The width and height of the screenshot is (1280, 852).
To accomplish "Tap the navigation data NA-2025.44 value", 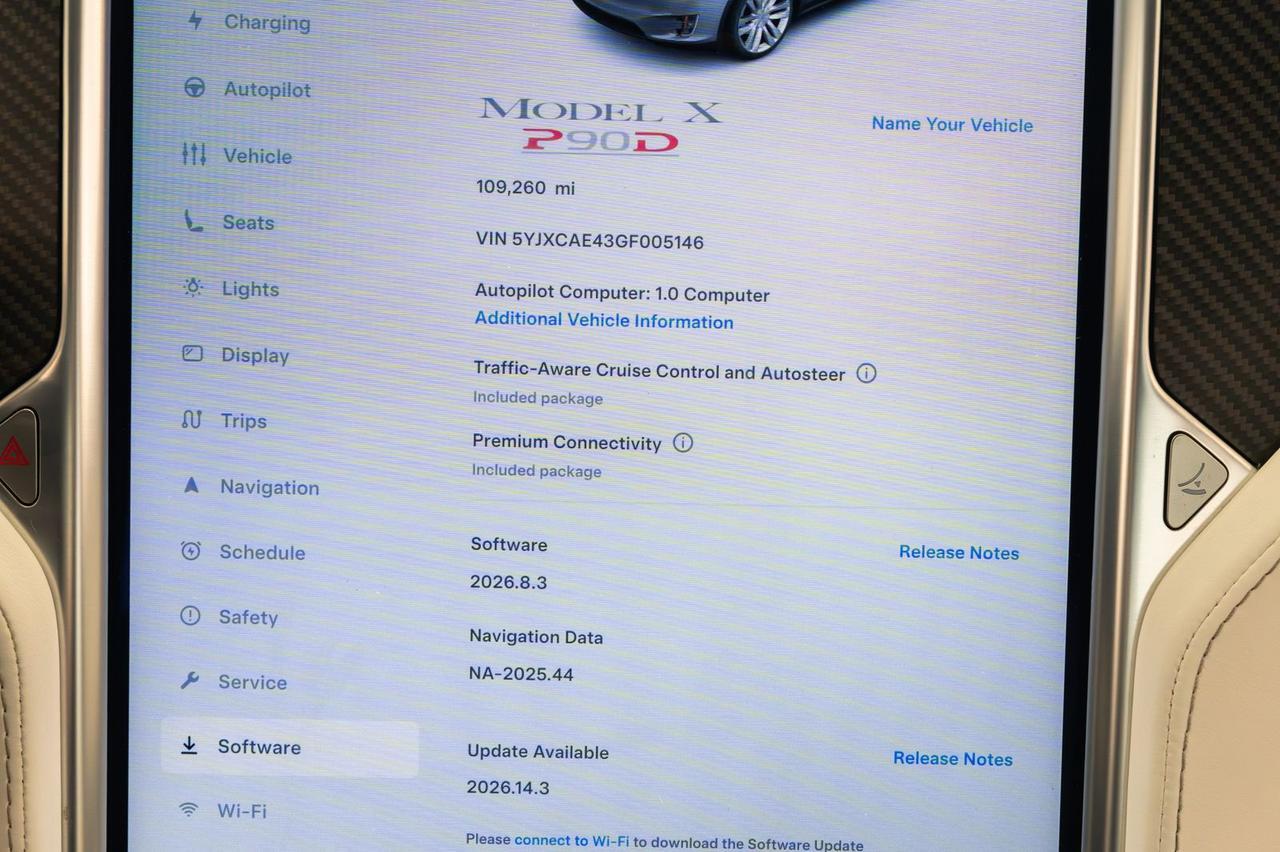I will [x=521, y=674].
